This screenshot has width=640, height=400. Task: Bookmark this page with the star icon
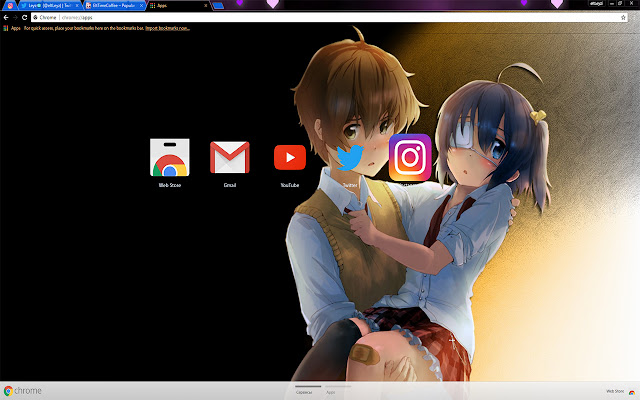click(623, 18)
